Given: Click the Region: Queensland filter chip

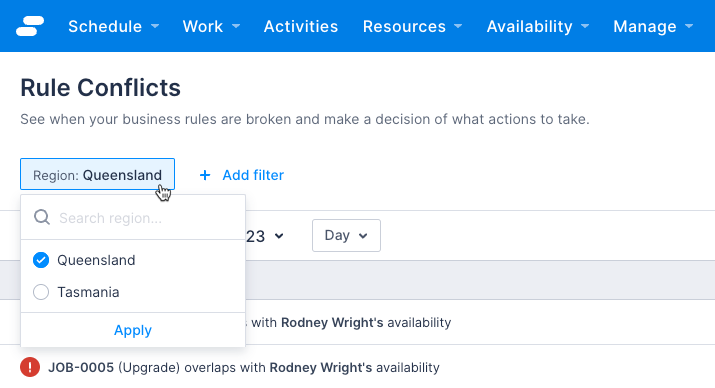Looking at the screenshot, I should click(x=97, y=174).
